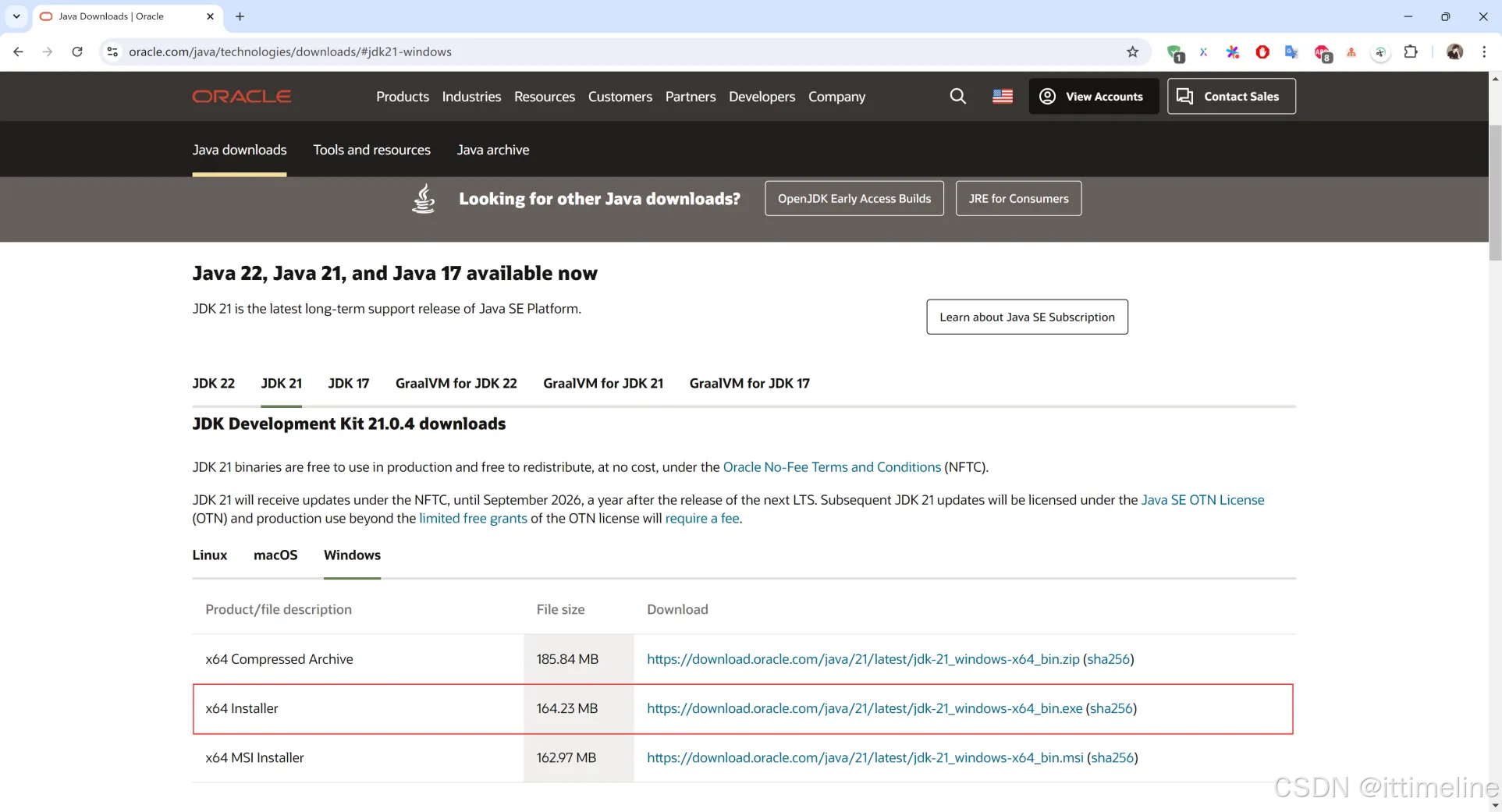The width and height of the screenshot is (1502, 812).
Task: Select GraalVM for JDK 17 tab
Action: 750,383
